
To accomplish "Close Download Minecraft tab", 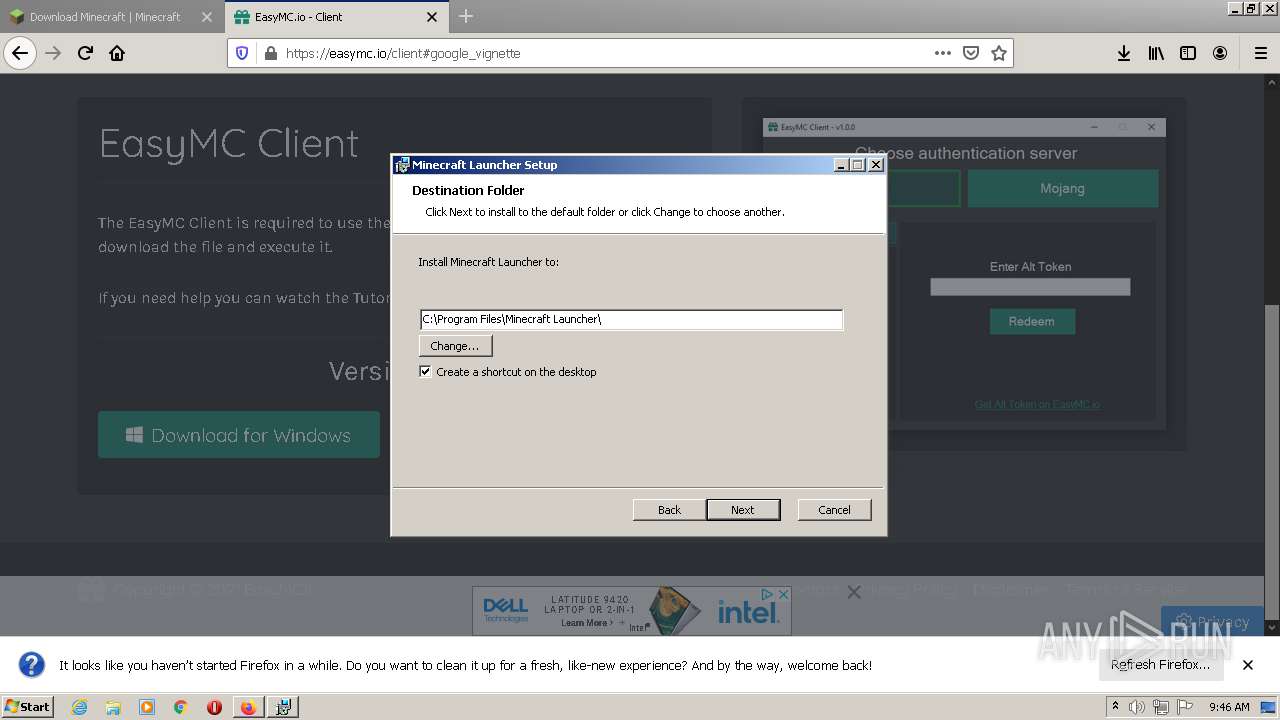I will [x=206, y=17].
